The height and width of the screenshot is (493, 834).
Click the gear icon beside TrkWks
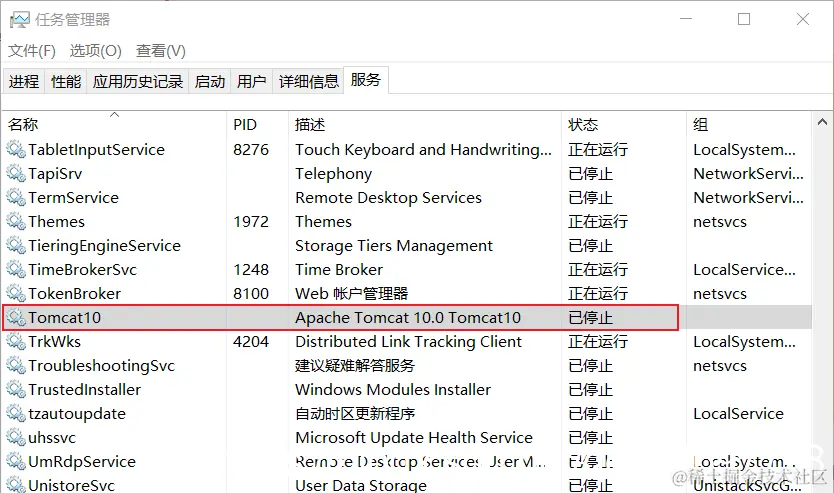[16, 341]
